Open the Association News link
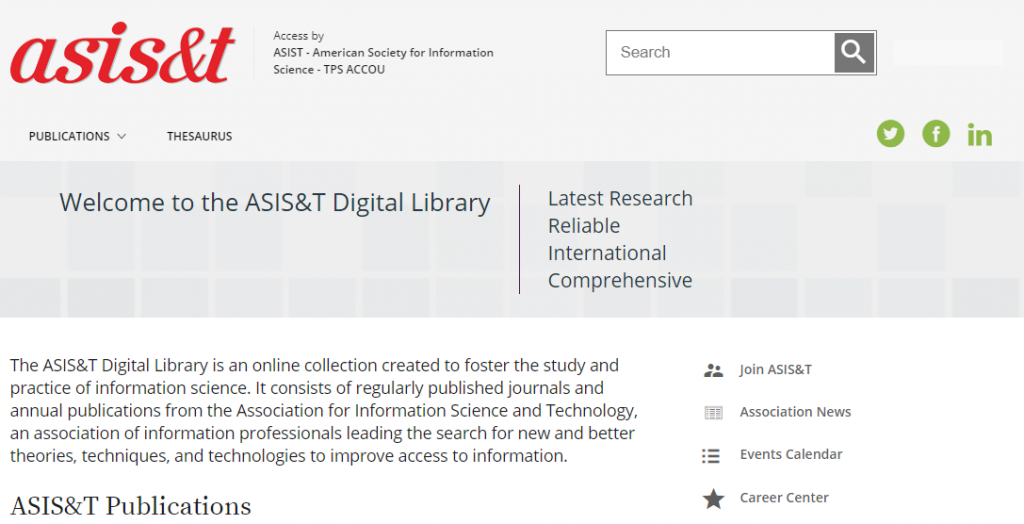The height and width of the screenshot is (524, 1024). click(795, 412)
